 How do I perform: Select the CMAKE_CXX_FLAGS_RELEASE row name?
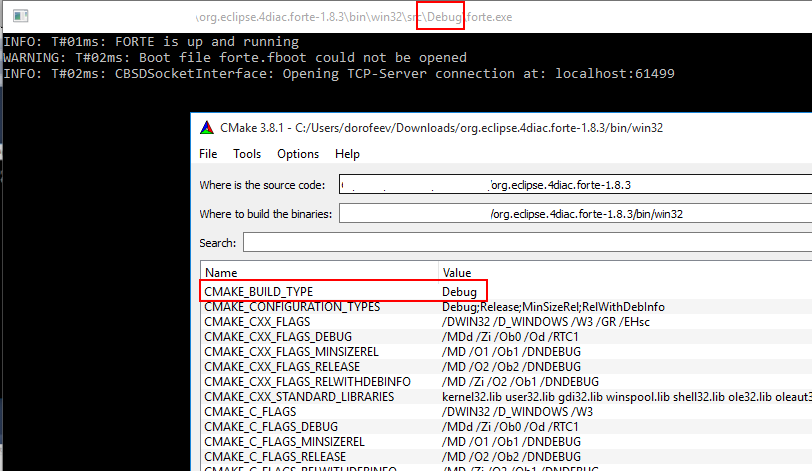[x=282, y=367]
